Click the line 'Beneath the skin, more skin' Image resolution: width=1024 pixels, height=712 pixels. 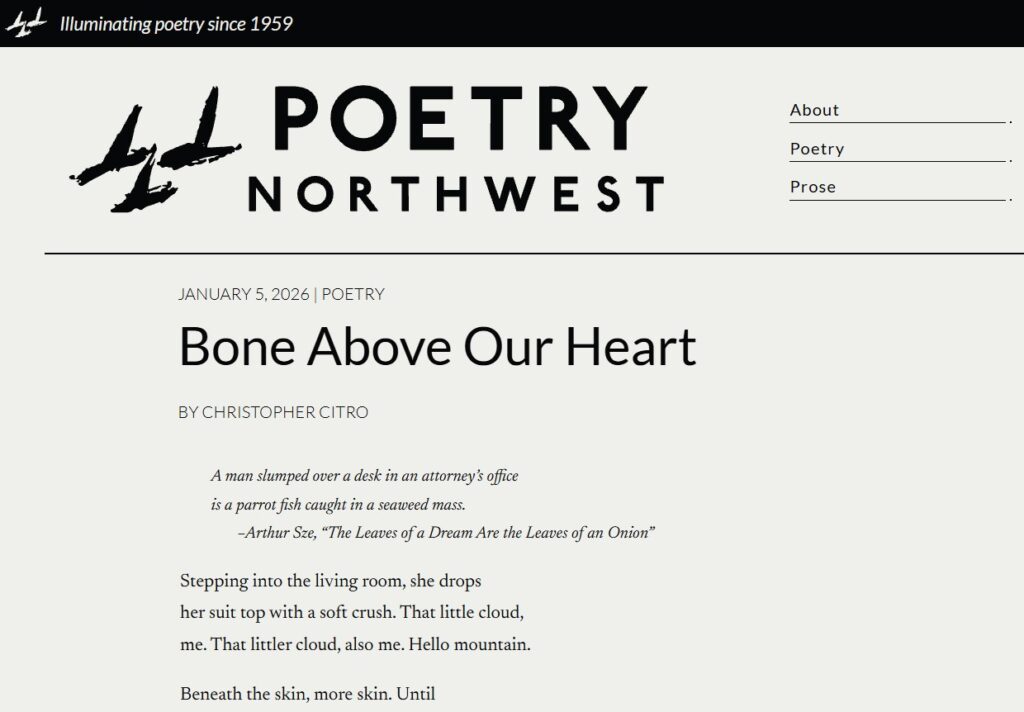click(307, 694)
